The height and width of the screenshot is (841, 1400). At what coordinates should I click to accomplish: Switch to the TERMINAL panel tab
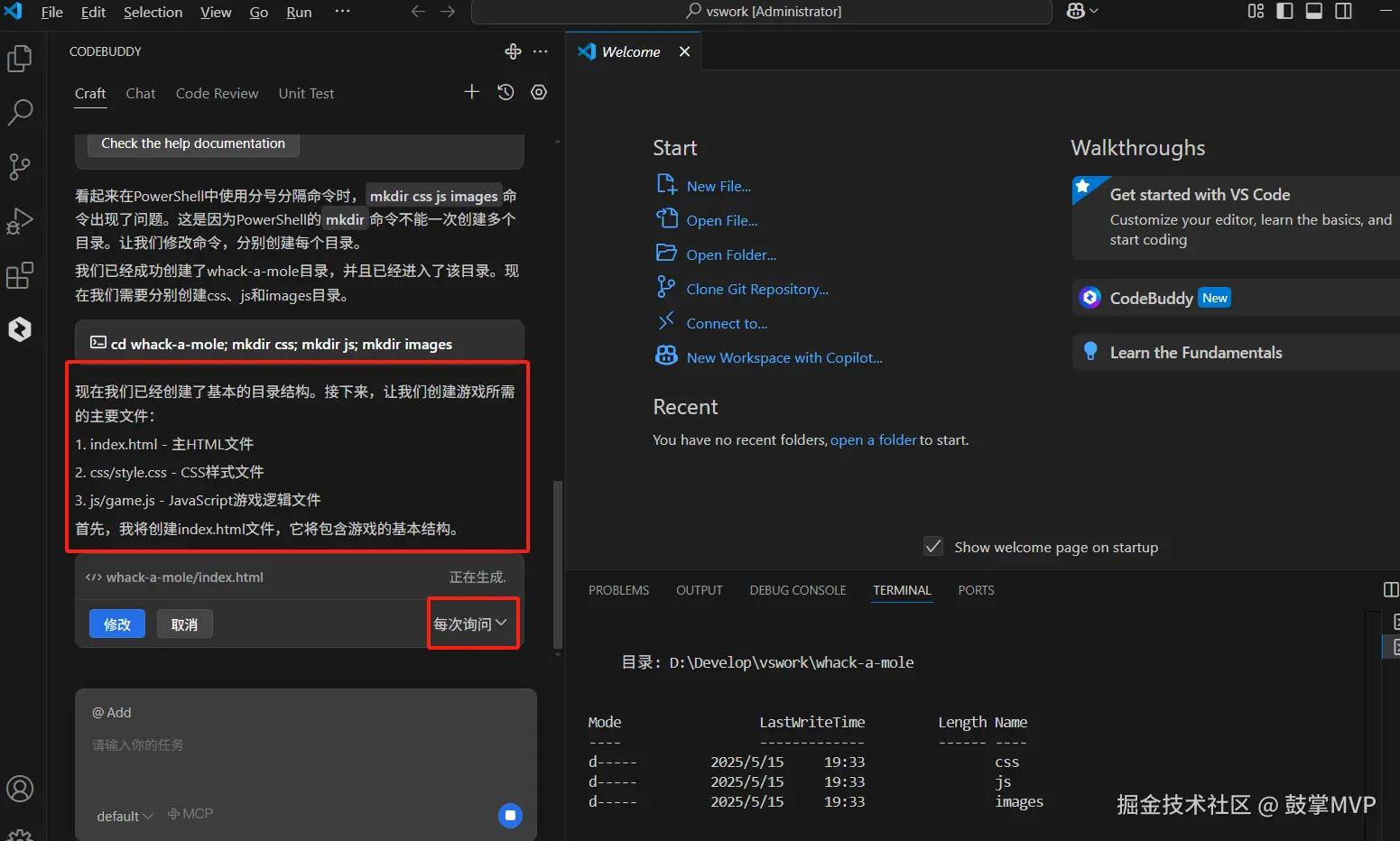coord(902,590)
